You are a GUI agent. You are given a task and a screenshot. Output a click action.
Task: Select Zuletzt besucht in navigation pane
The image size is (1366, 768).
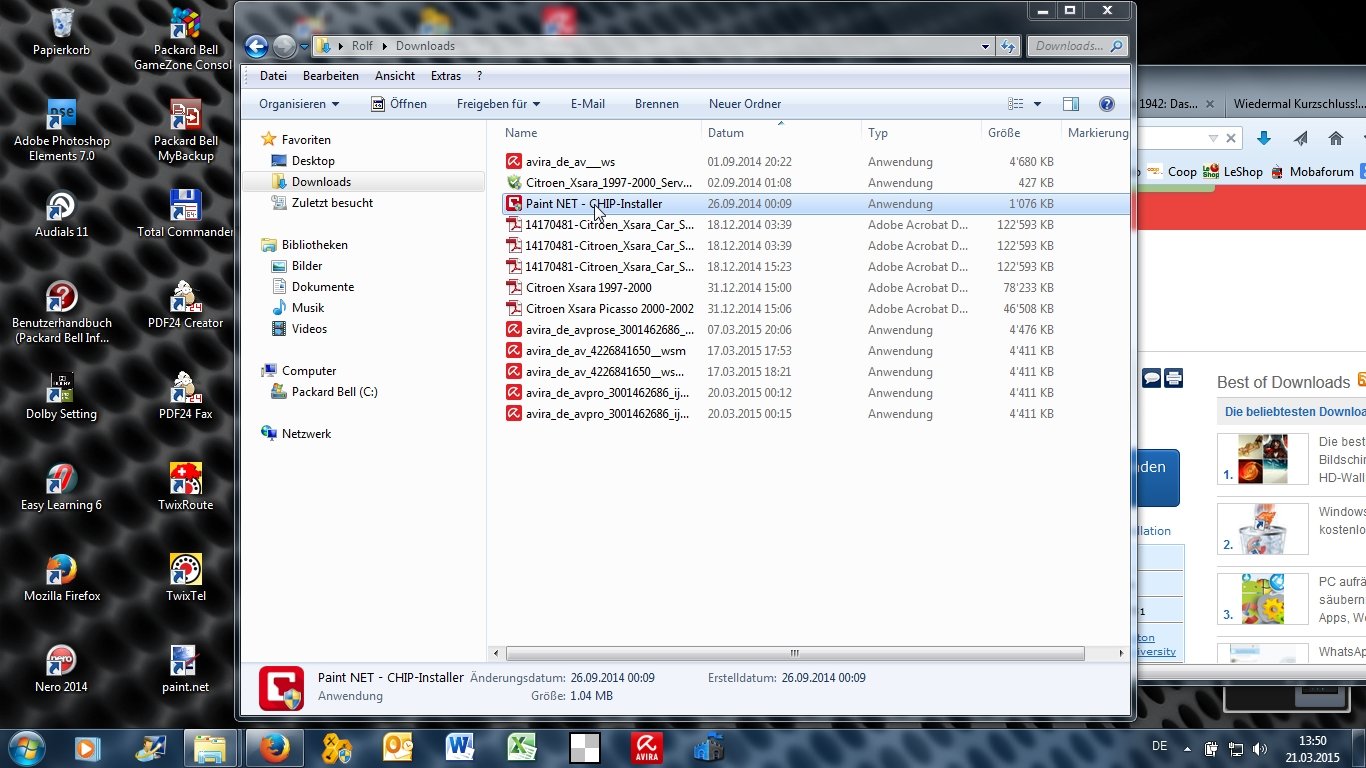pos(332,203)
